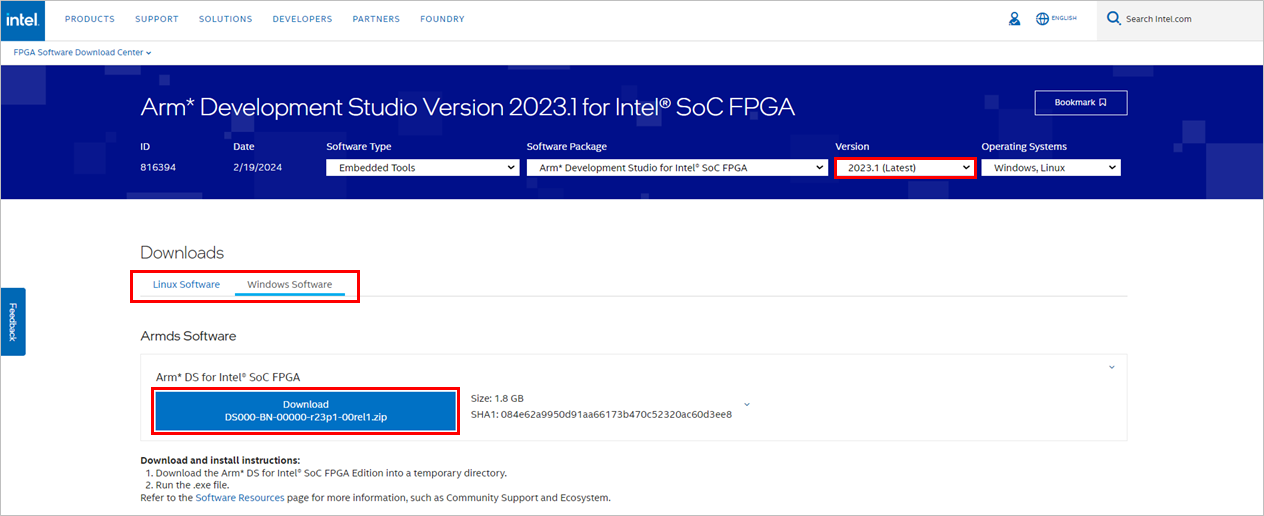
Task: Expand details chevron beside SHA1 hash
Action: click(747, 405)
